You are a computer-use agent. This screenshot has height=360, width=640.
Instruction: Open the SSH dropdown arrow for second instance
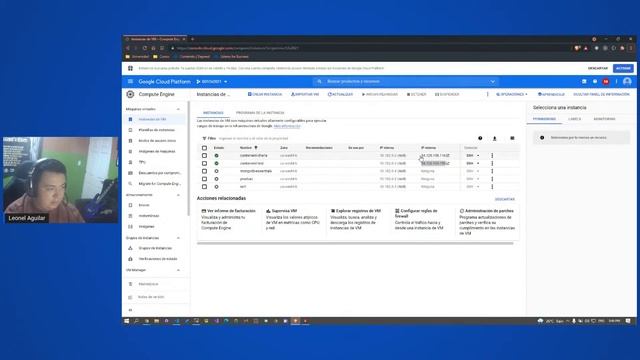pos(478,163)
